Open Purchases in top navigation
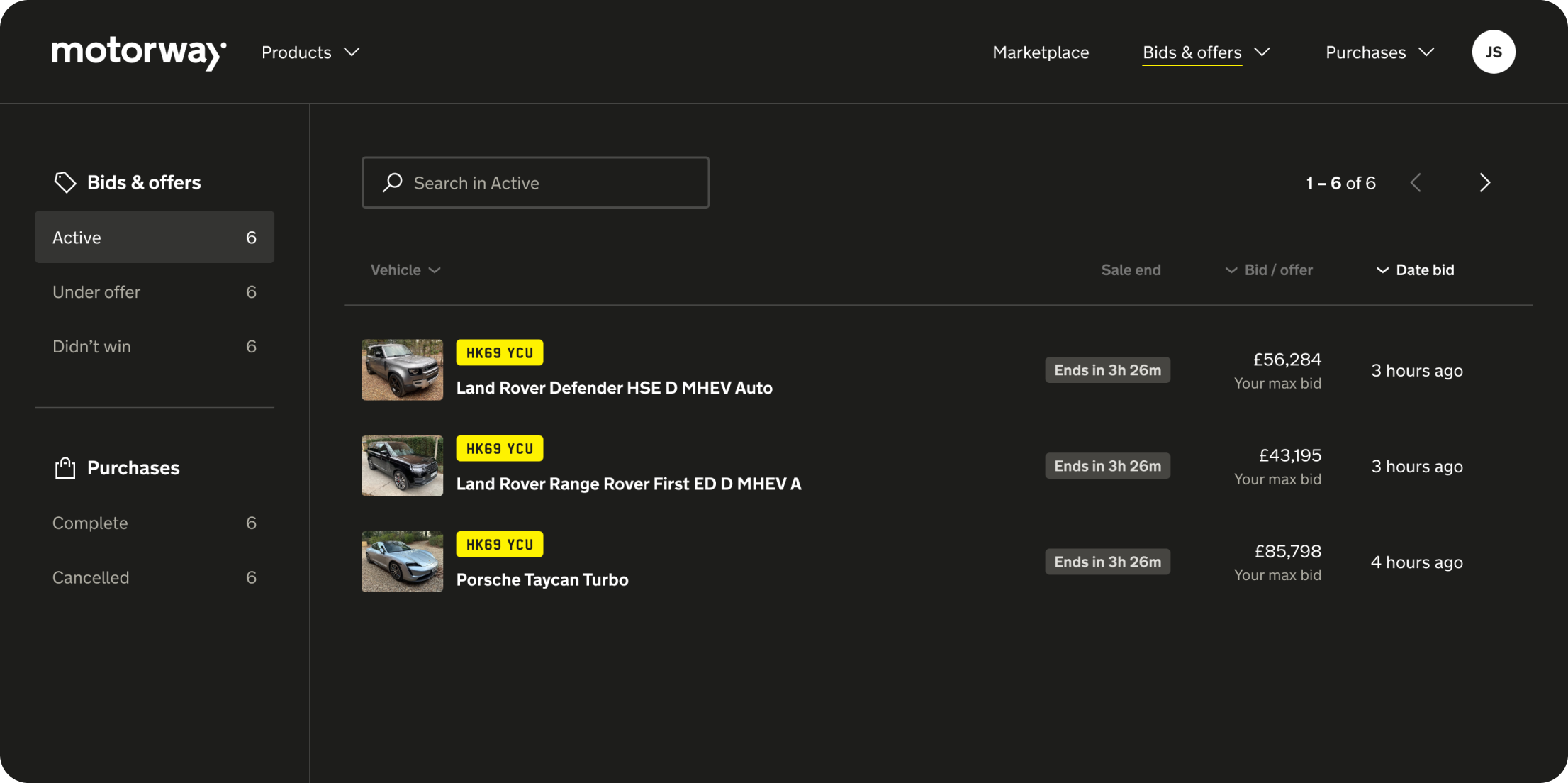This screenshot has height=783, width=1568. (1365, 52)
